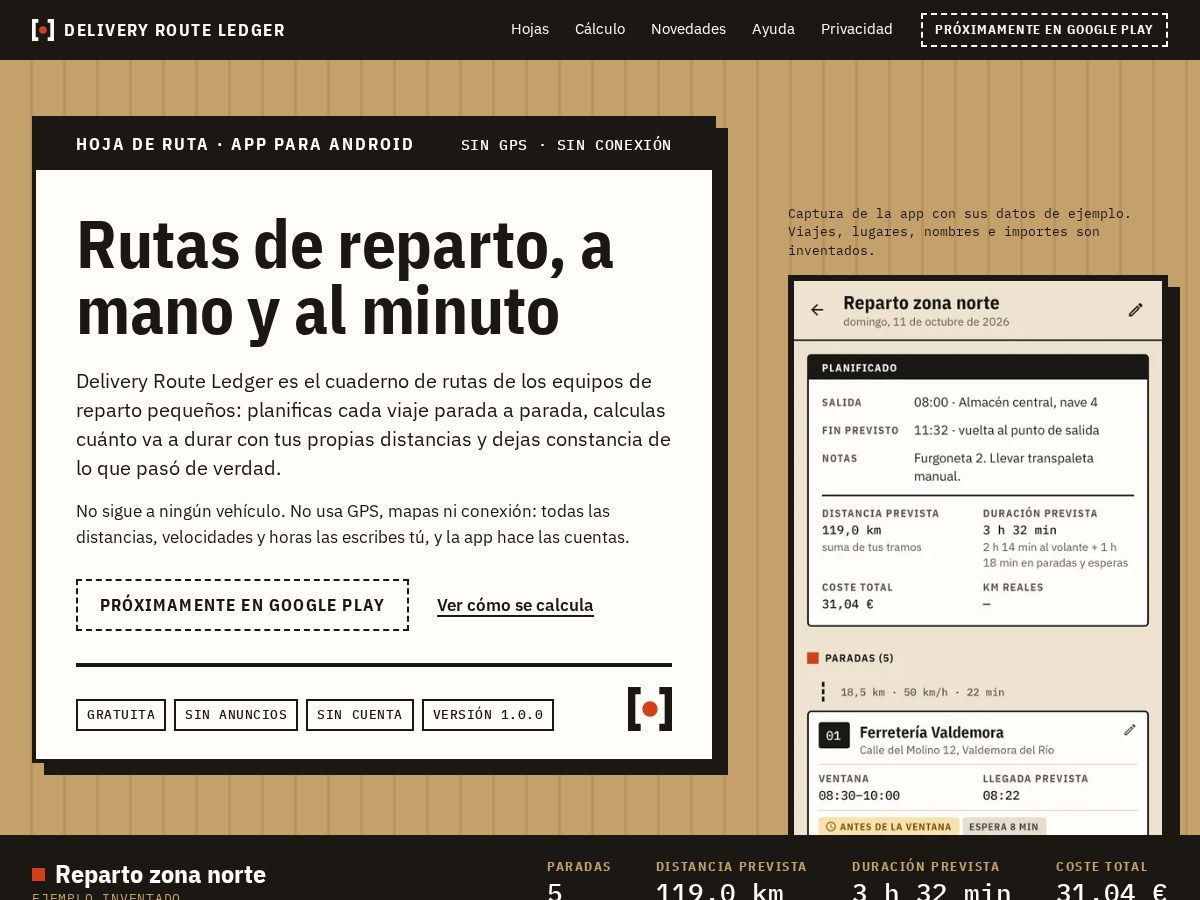The width and height of the screenshot is (1200, 900).
Task: Click the 3 h 32 min duration in the app card
Action: [x=1020, y=530]
